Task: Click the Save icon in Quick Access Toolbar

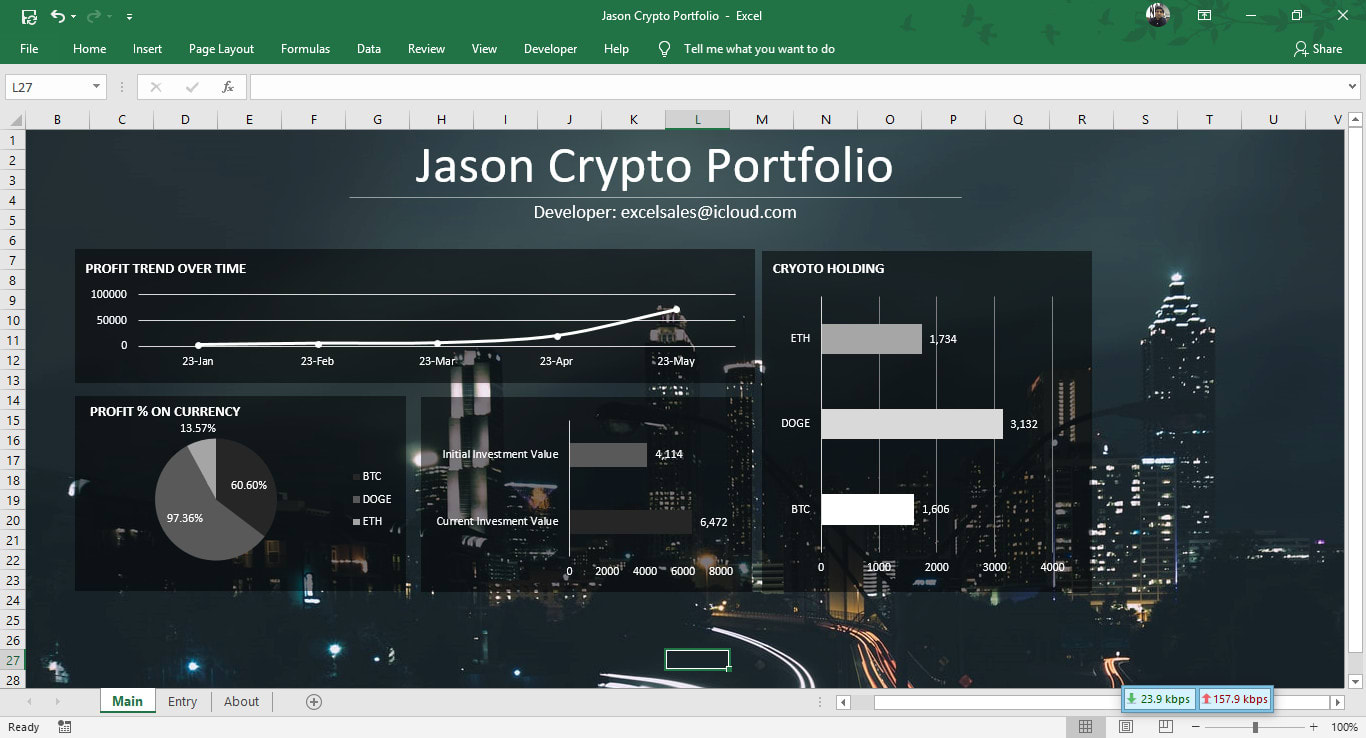Action: pyautogui.click(x=29, y=16)
